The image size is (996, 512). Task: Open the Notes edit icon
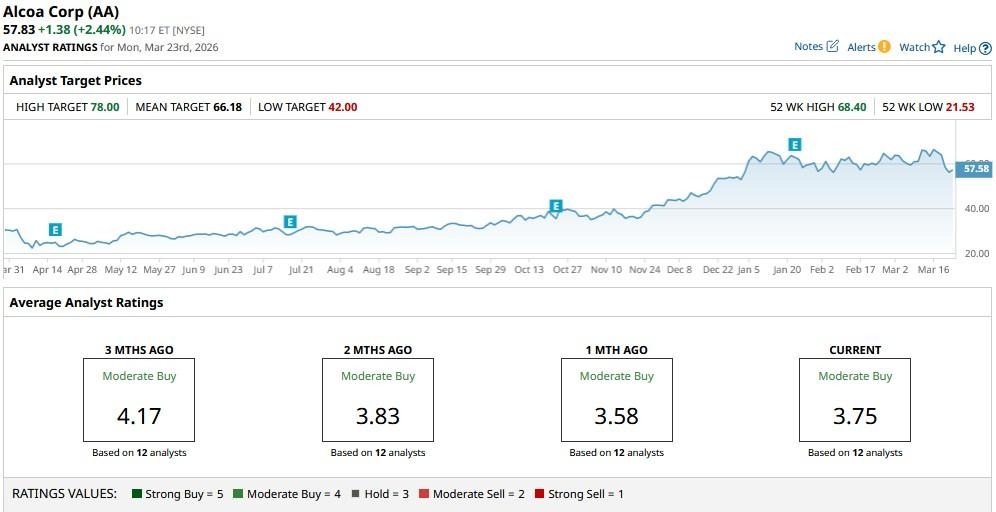coord(833,46)
